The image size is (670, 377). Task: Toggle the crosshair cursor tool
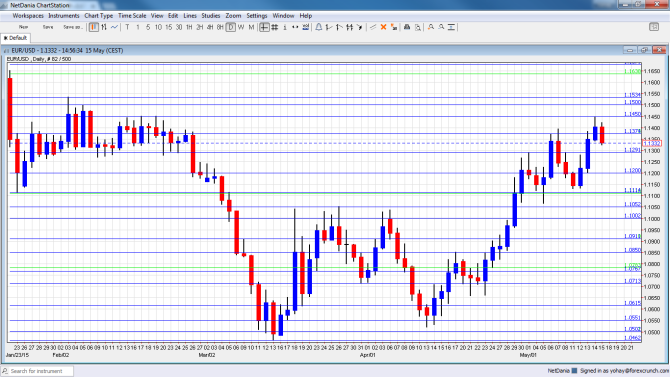264,27
